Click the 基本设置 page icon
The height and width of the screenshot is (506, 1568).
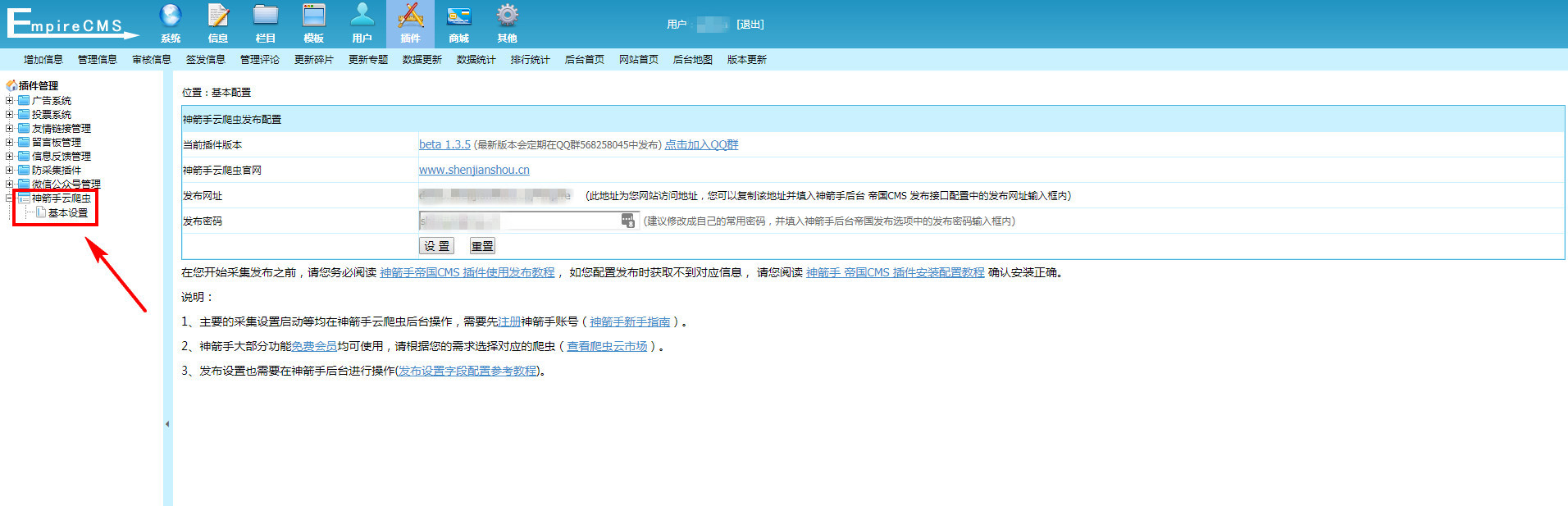tap(40, 212)
